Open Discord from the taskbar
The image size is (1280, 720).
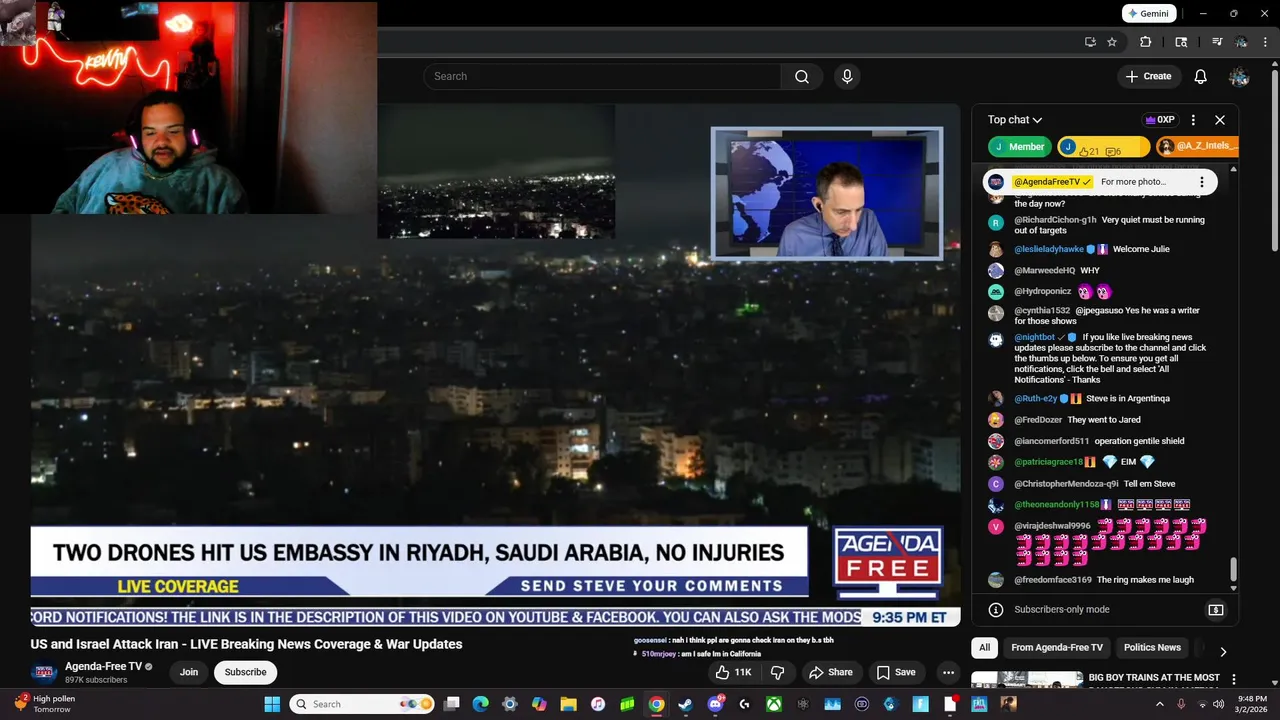click(715, 704)
